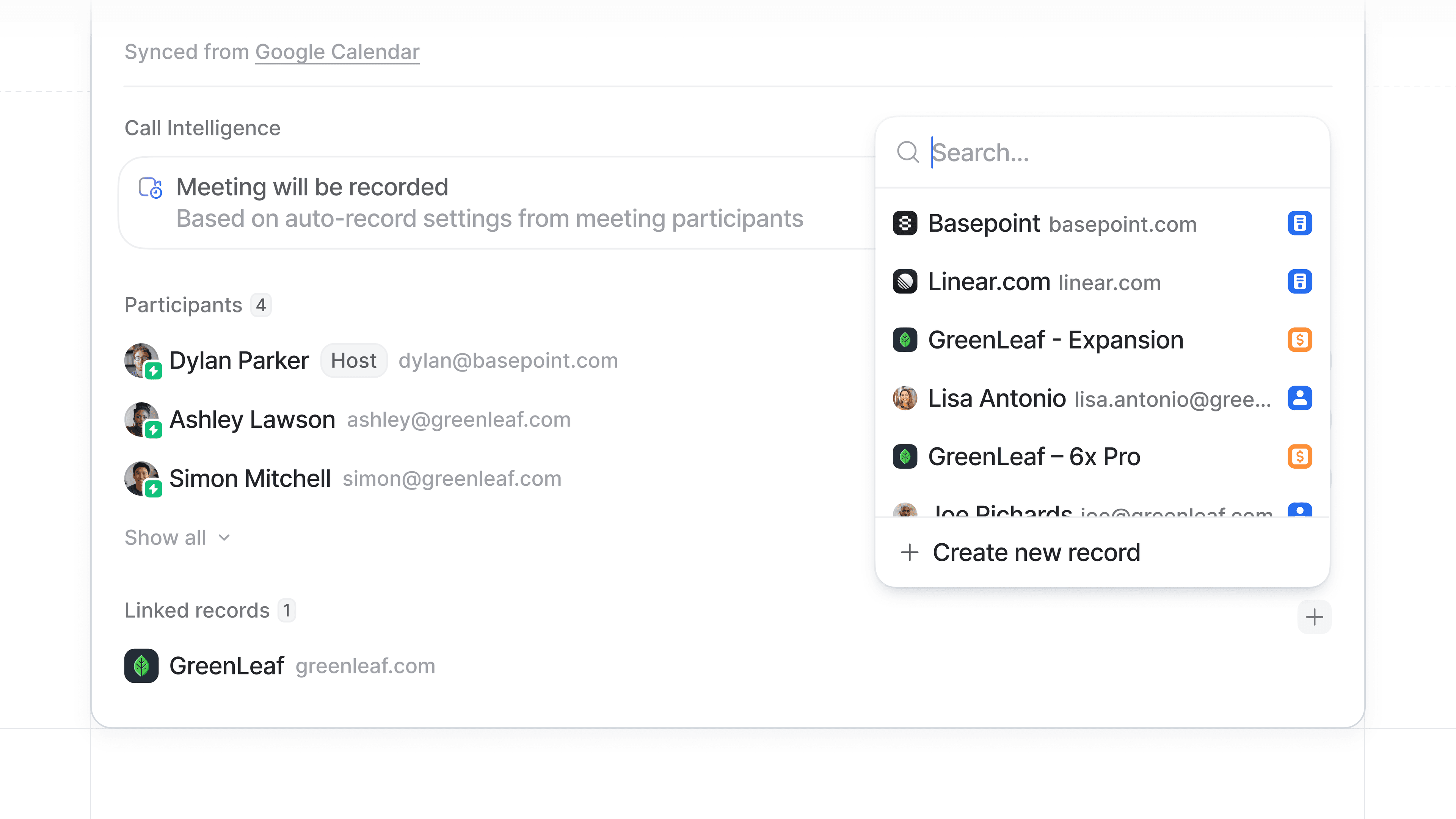Select Linear.com record in dropdown
Viewport: 1456px width, 819px height.
point(1102,281)
